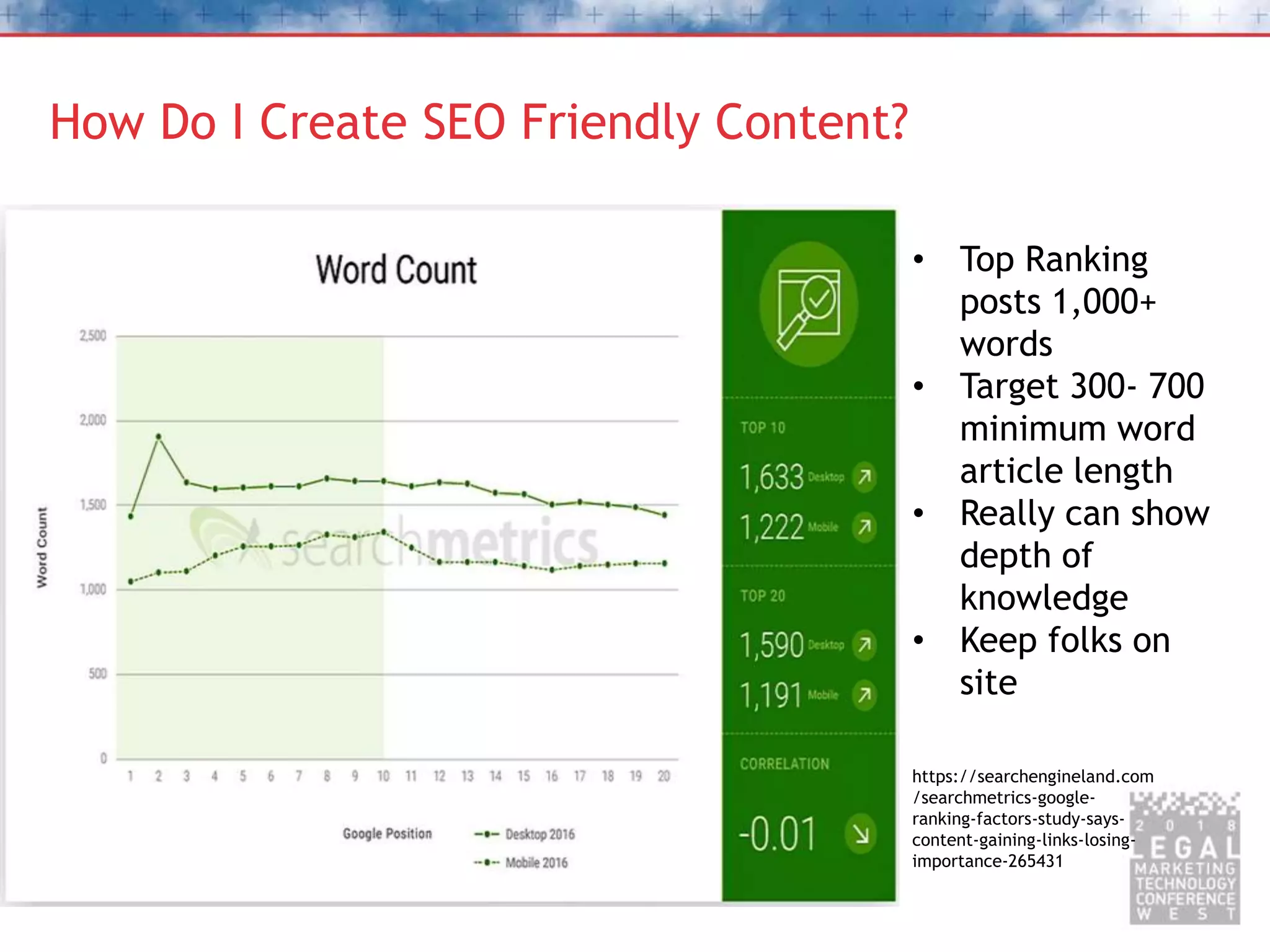This screenshot has height=952, width=1270.
Task: Click the '1,000' y-axis label
Action: [x=93, y=589]
